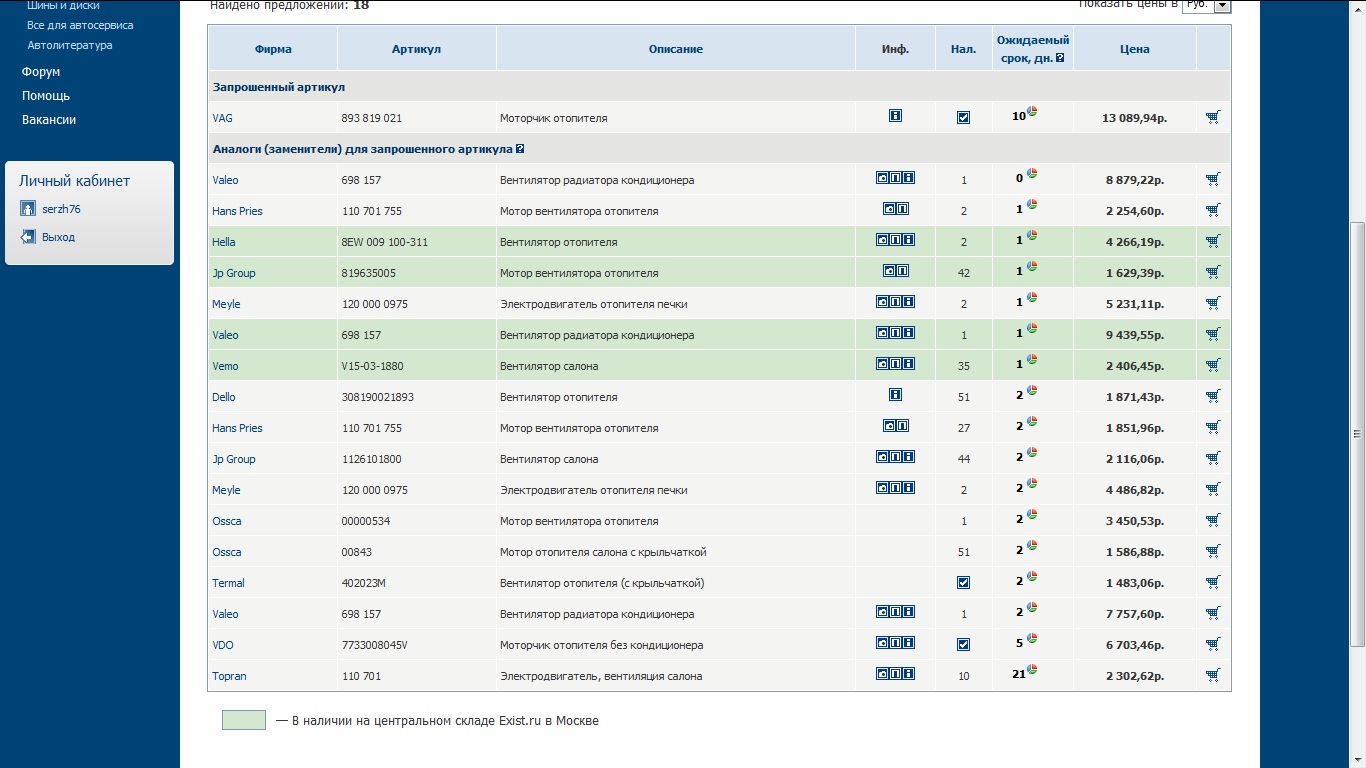Click availability checkmark in the VAG row
Image resolution: width=1366 pixels, height=768 pixels.
tap(963, 117)
